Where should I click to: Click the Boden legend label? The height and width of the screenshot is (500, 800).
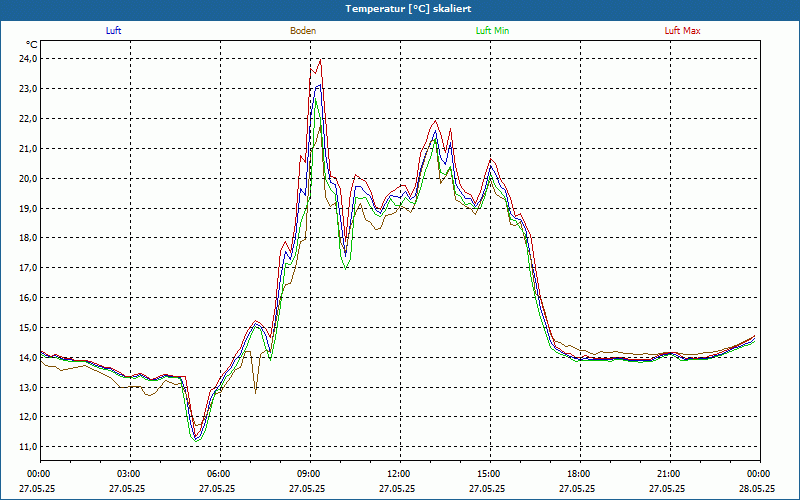[x=303, y=31]
